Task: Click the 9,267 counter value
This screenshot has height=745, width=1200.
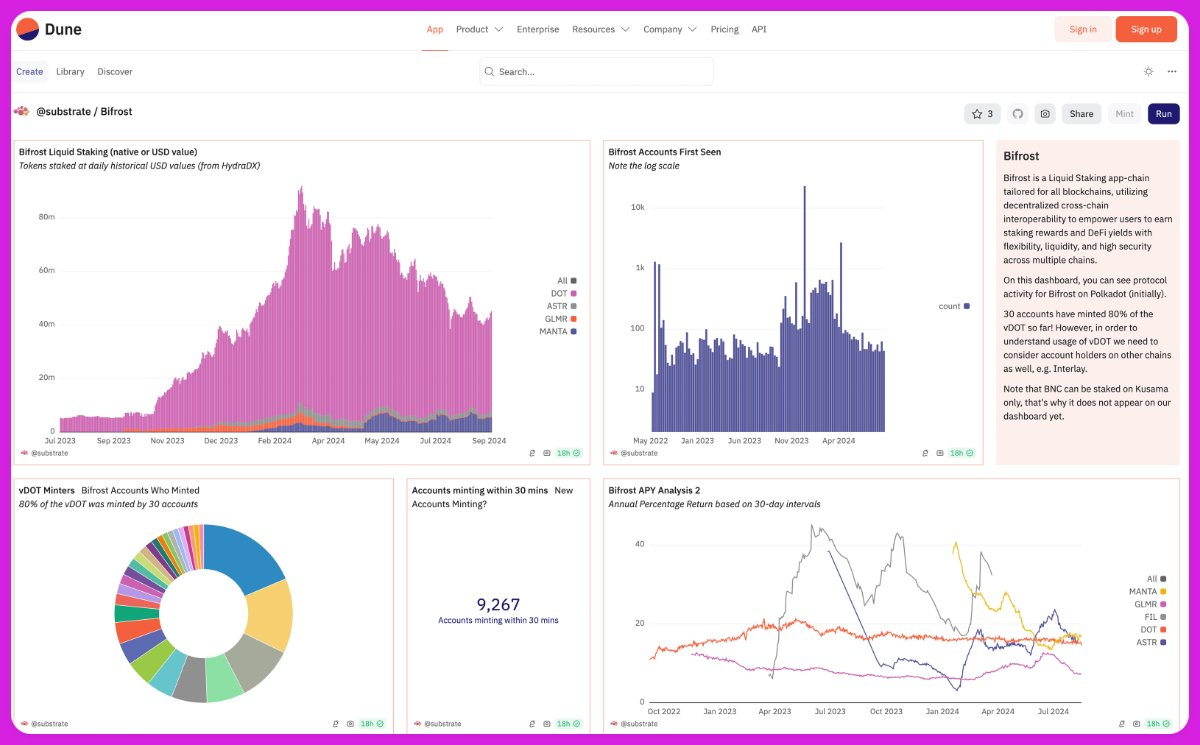Action: 498,604
